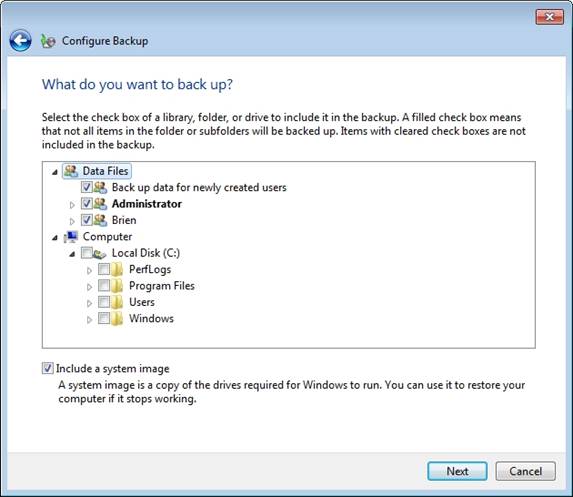Click the Administrator user icon
This screenshot has width=573, height=497.
point(100,204)
